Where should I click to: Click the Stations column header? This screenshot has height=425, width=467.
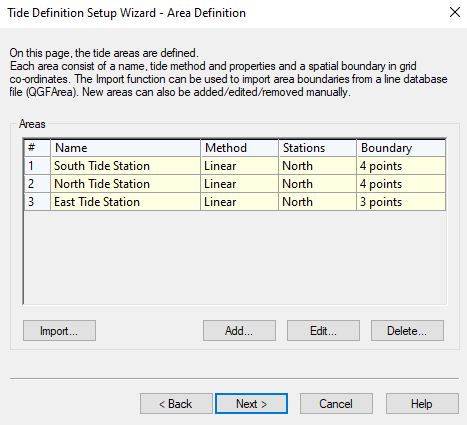pos(317,148)
